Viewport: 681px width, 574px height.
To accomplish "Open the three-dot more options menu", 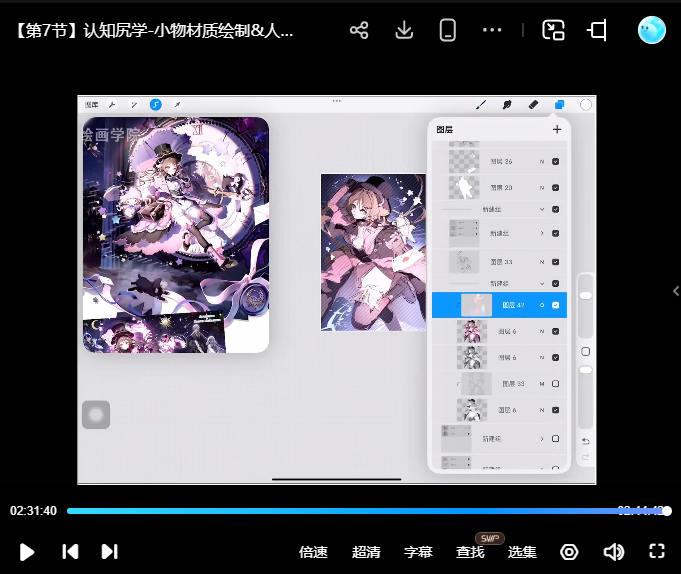I will (492, 30).
